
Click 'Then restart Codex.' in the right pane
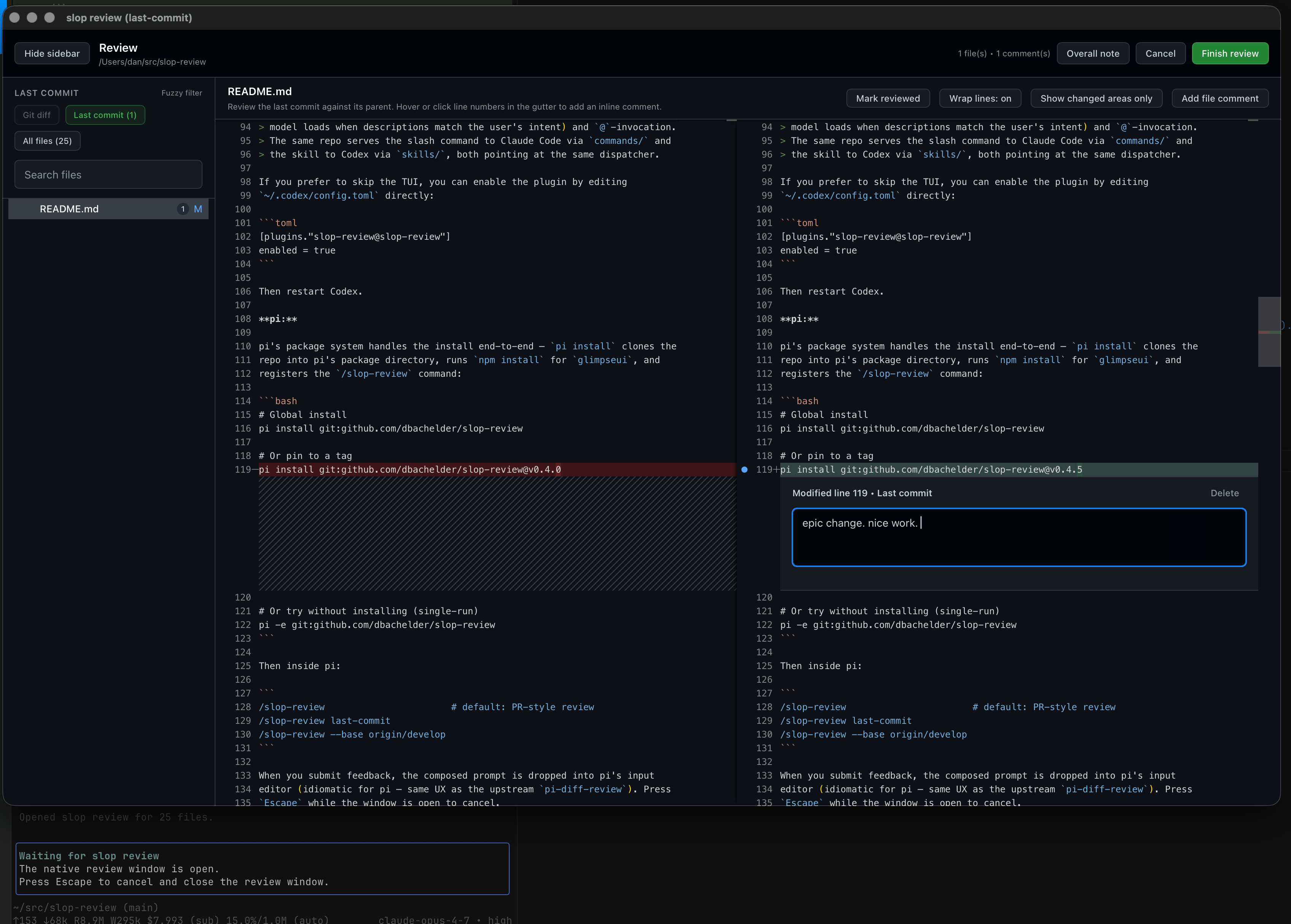[831, 291]
